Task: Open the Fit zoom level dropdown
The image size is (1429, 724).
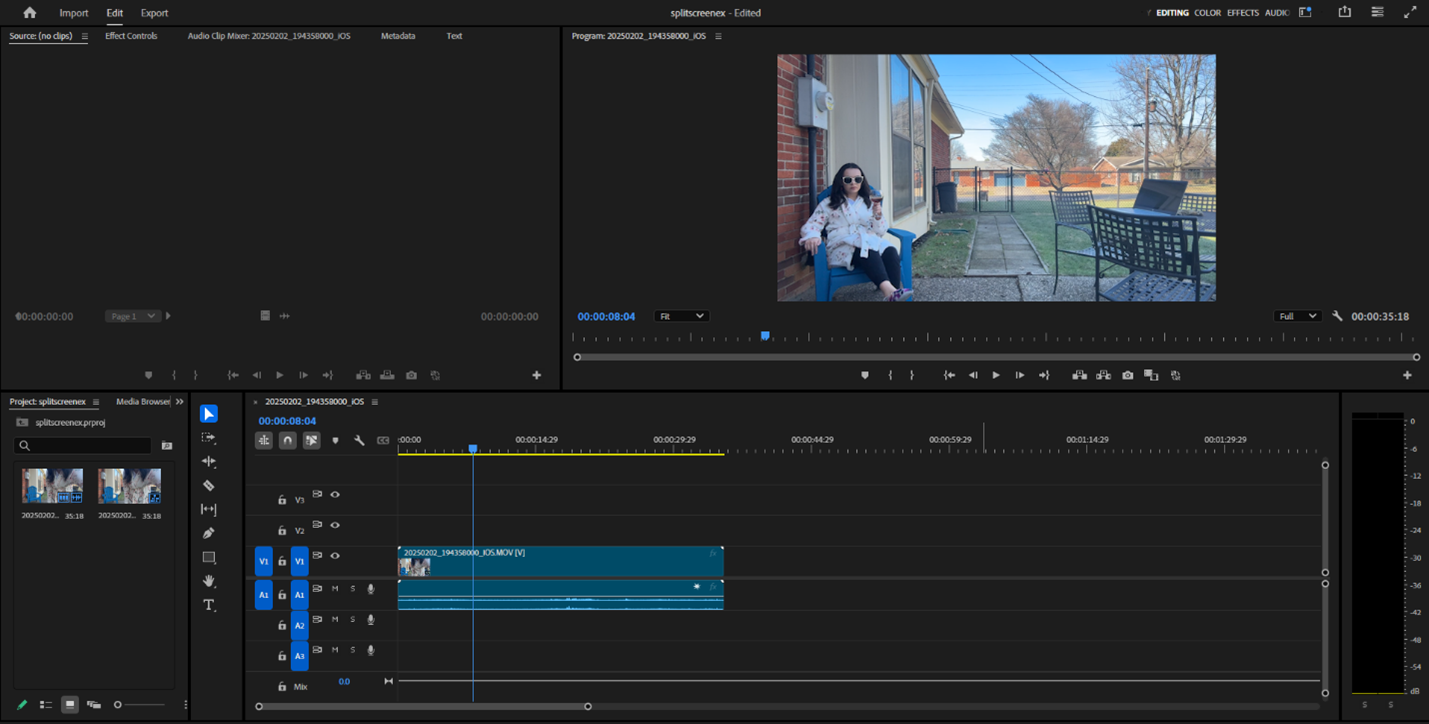Action: tap(681, 316)
